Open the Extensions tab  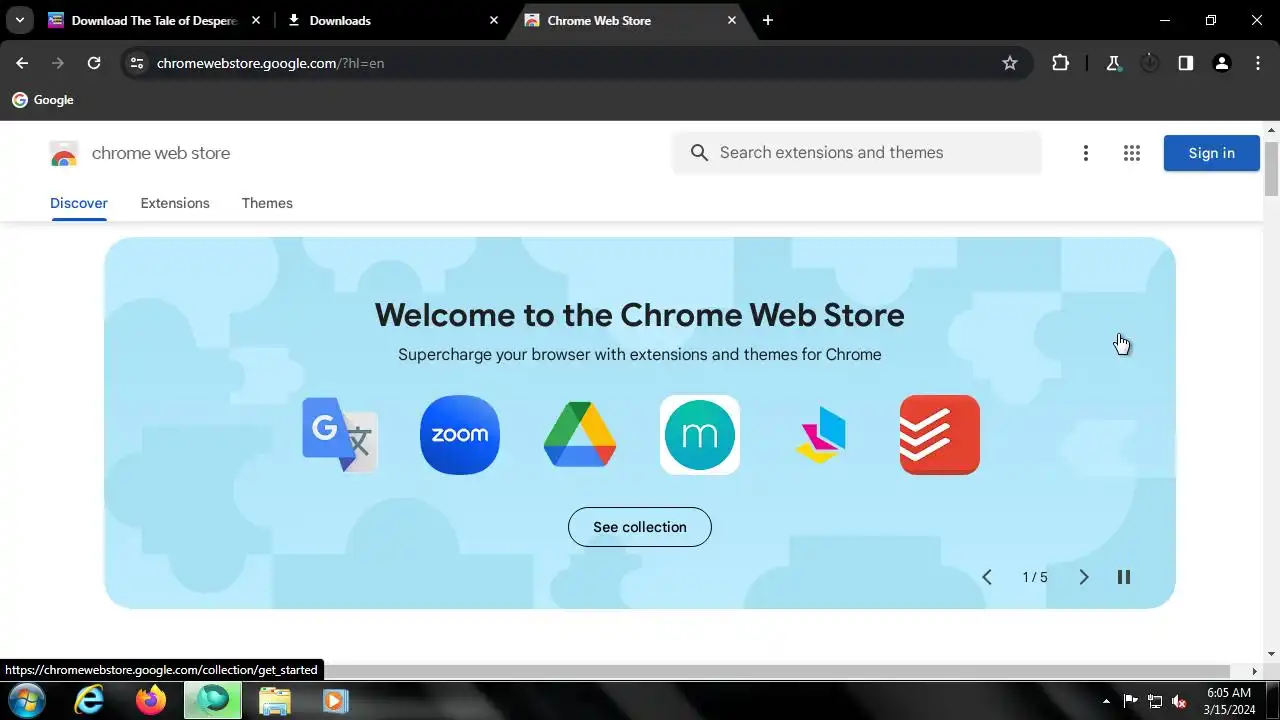coord(175,203)
